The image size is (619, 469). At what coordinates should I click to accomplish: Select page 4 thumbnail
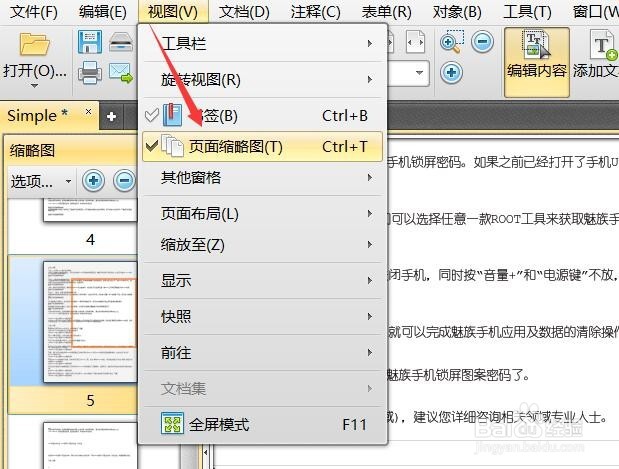click(90, 210)
